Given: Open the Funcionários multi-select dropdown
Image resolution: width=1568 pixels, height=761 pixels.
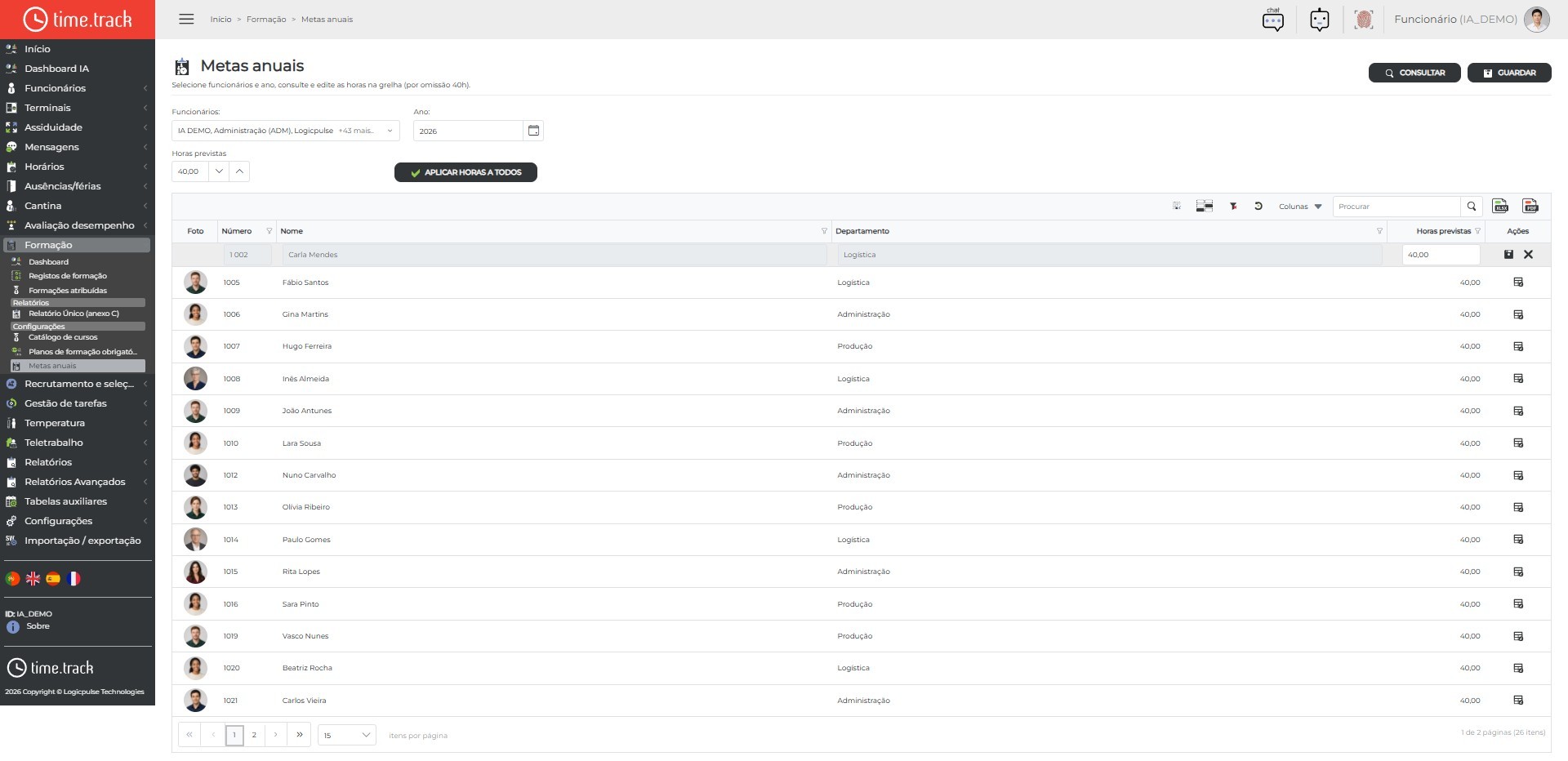Looking at the screenshot, I should pyautogui.click(x=286, y=131).
